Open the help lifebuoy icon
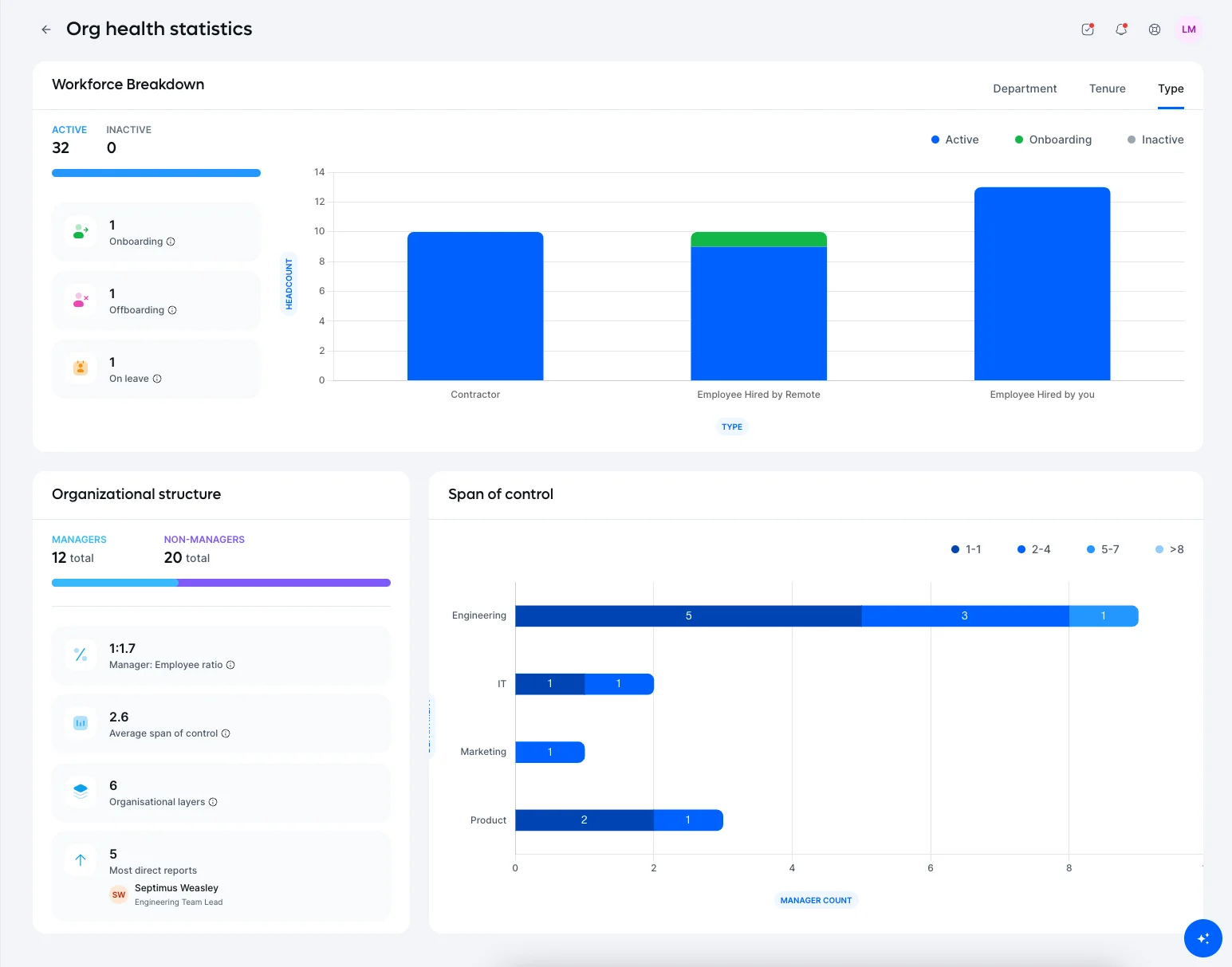This screenshot has height=967, width=1232. [1155, 29]
